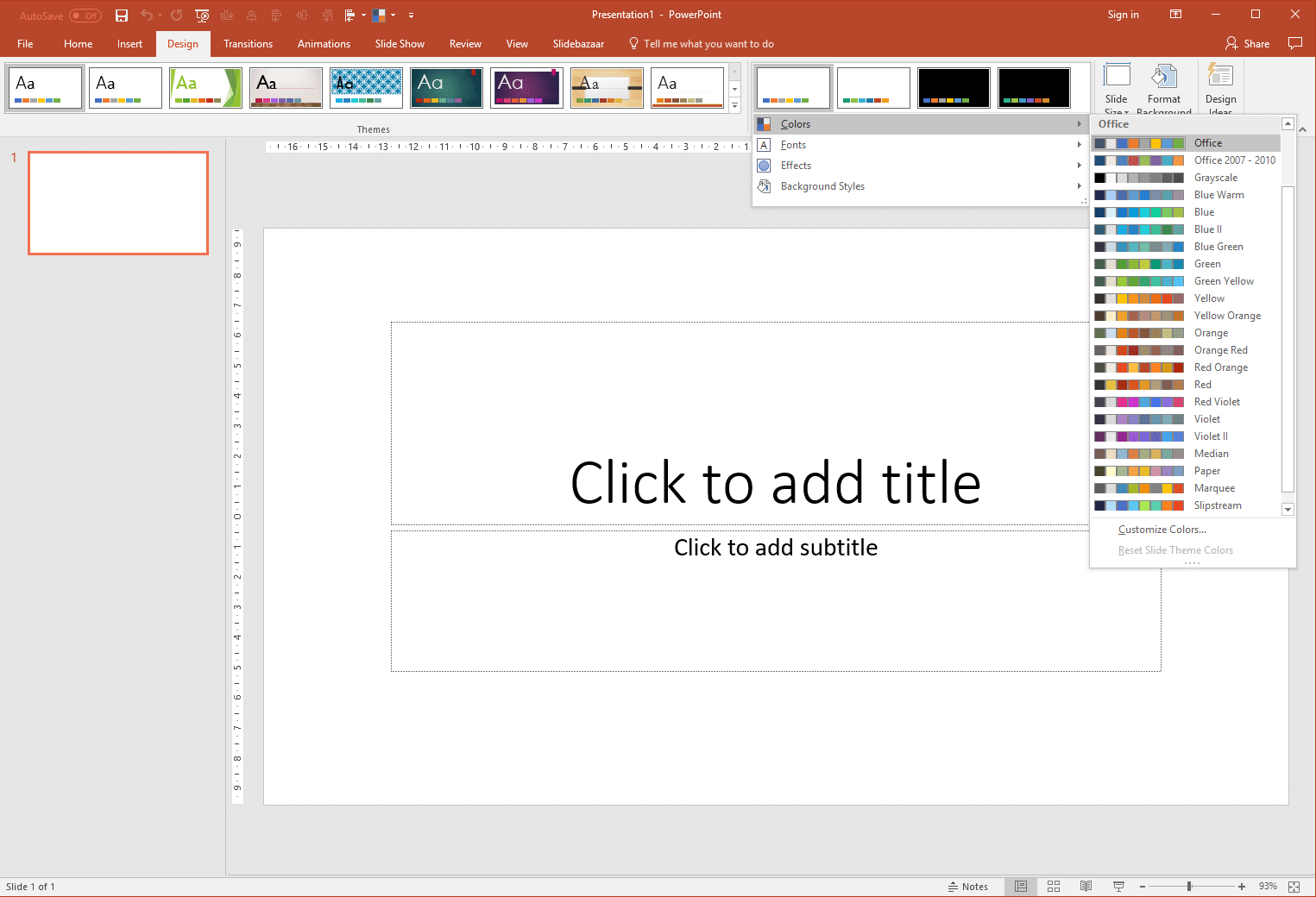Select the Effects option in the menu
1316x897 pixels.
click(794, 165)
